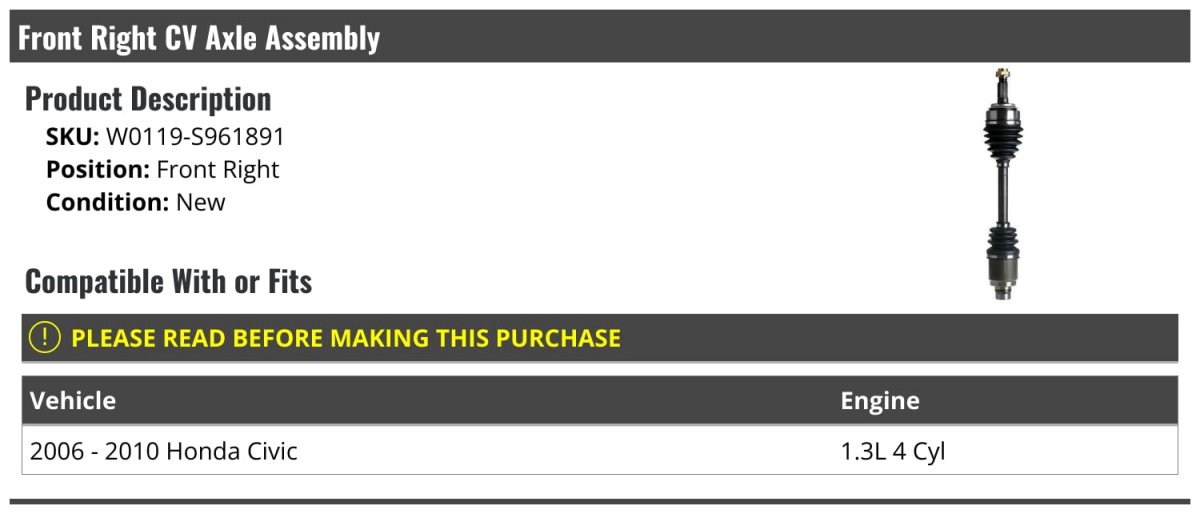Click the 'Condition:' label
1200x514 pixels.
[x=108, y=202]
